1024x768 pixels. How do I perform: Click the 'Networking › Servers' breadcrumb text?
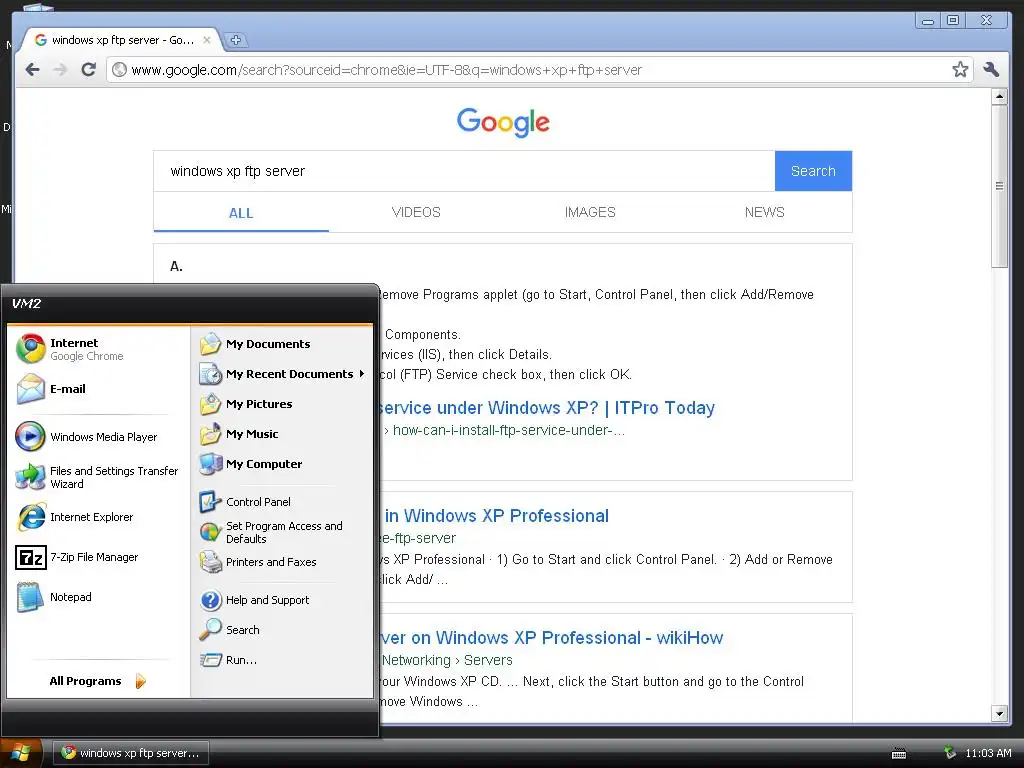click(x=447, y=660)
